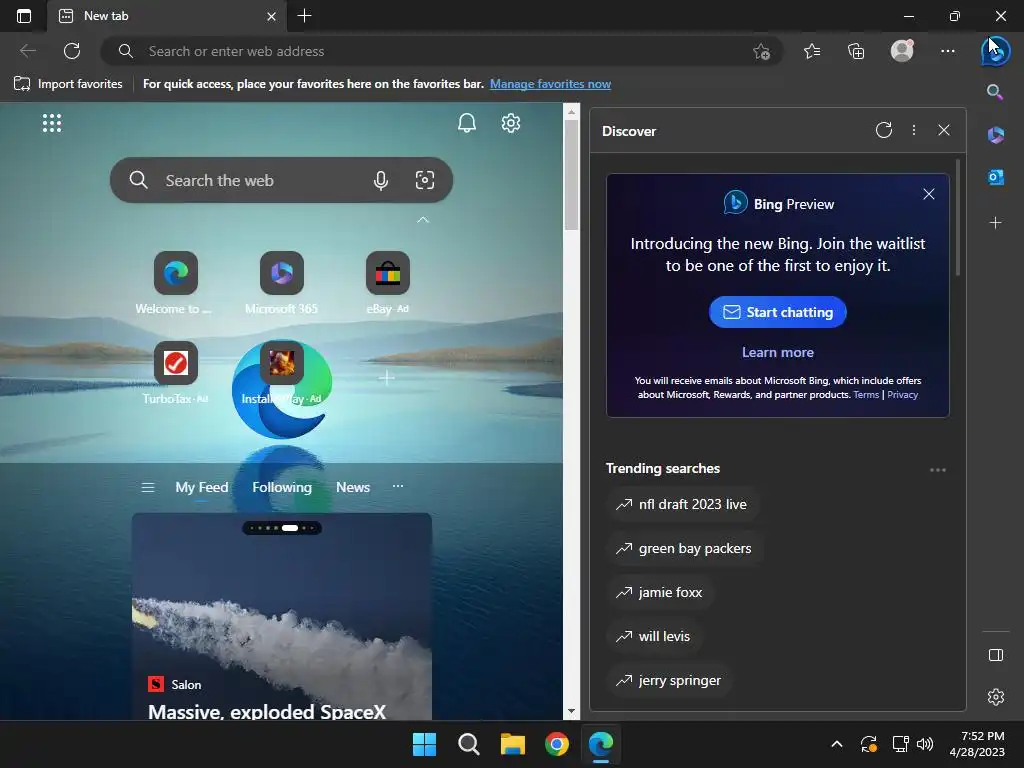
Task: Open tab actions menu icon
Action: pyautogui.click(x=24, y=16)
